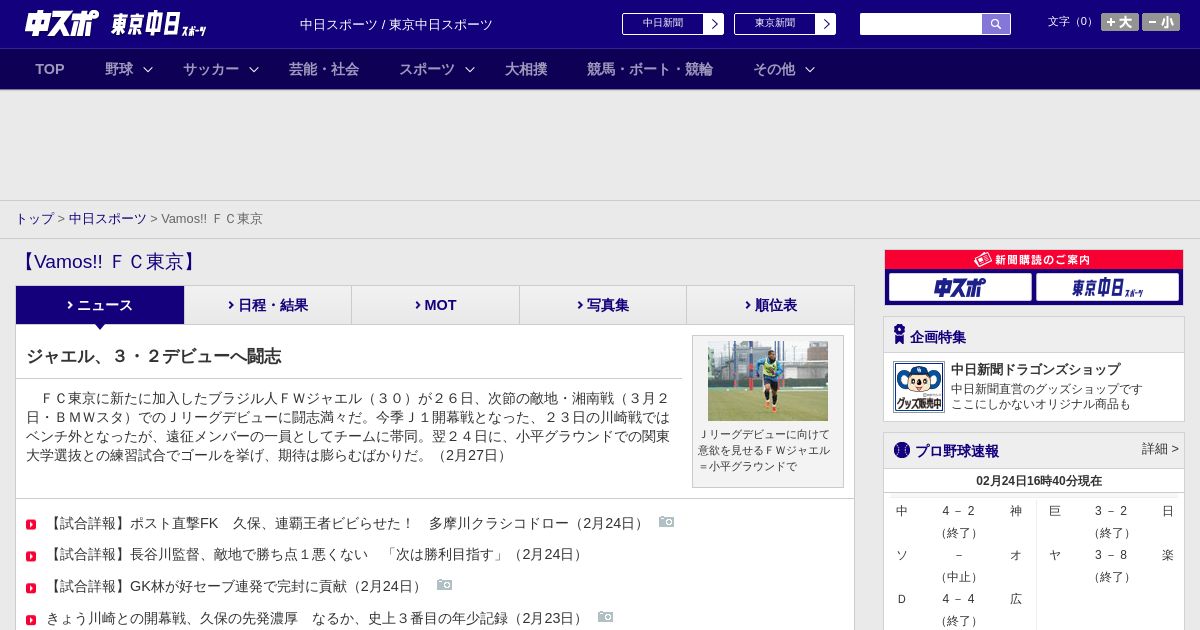Click the 中スポ logo in the header
1200x630 pixels.
click(x=62, y=24)
